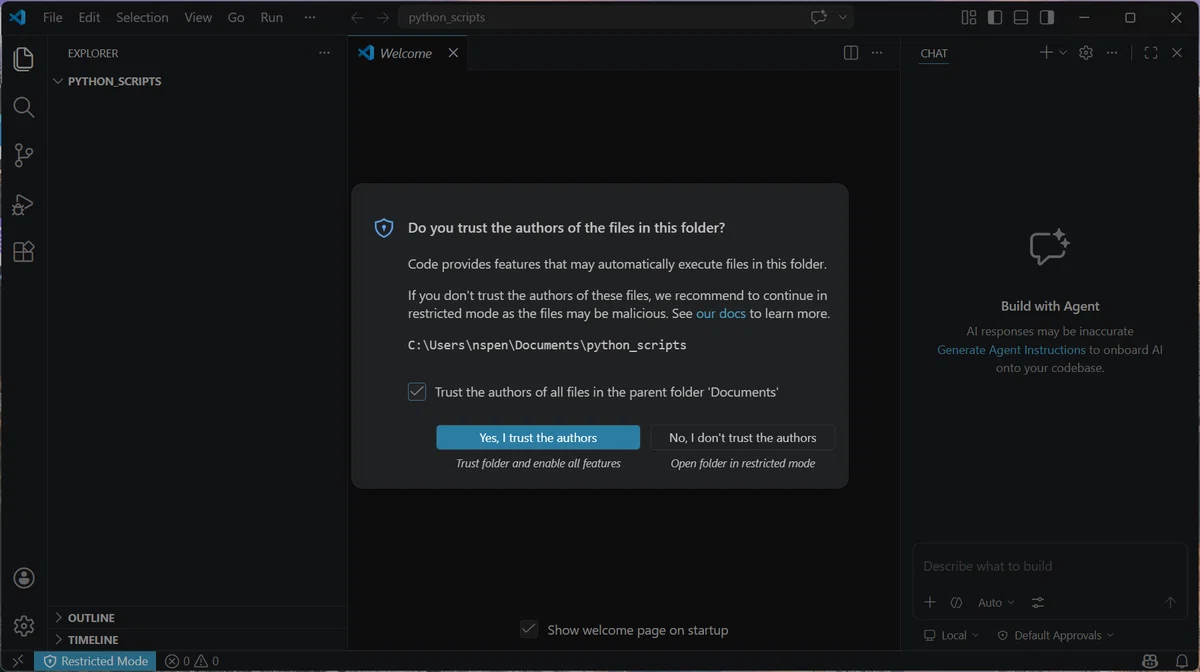Viewport: 1200px width, 672px height.
Task: Click the agent mode code icon in chat input
Action: click(x=956, y=602)
